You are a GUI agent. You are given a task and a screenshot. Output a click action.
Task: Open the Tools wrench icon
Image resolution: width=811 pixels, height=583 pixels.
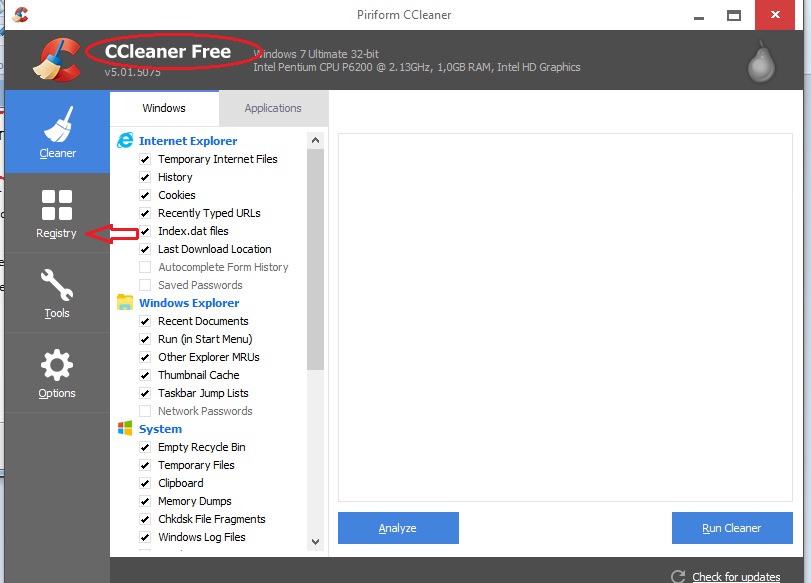click(57, 285)
